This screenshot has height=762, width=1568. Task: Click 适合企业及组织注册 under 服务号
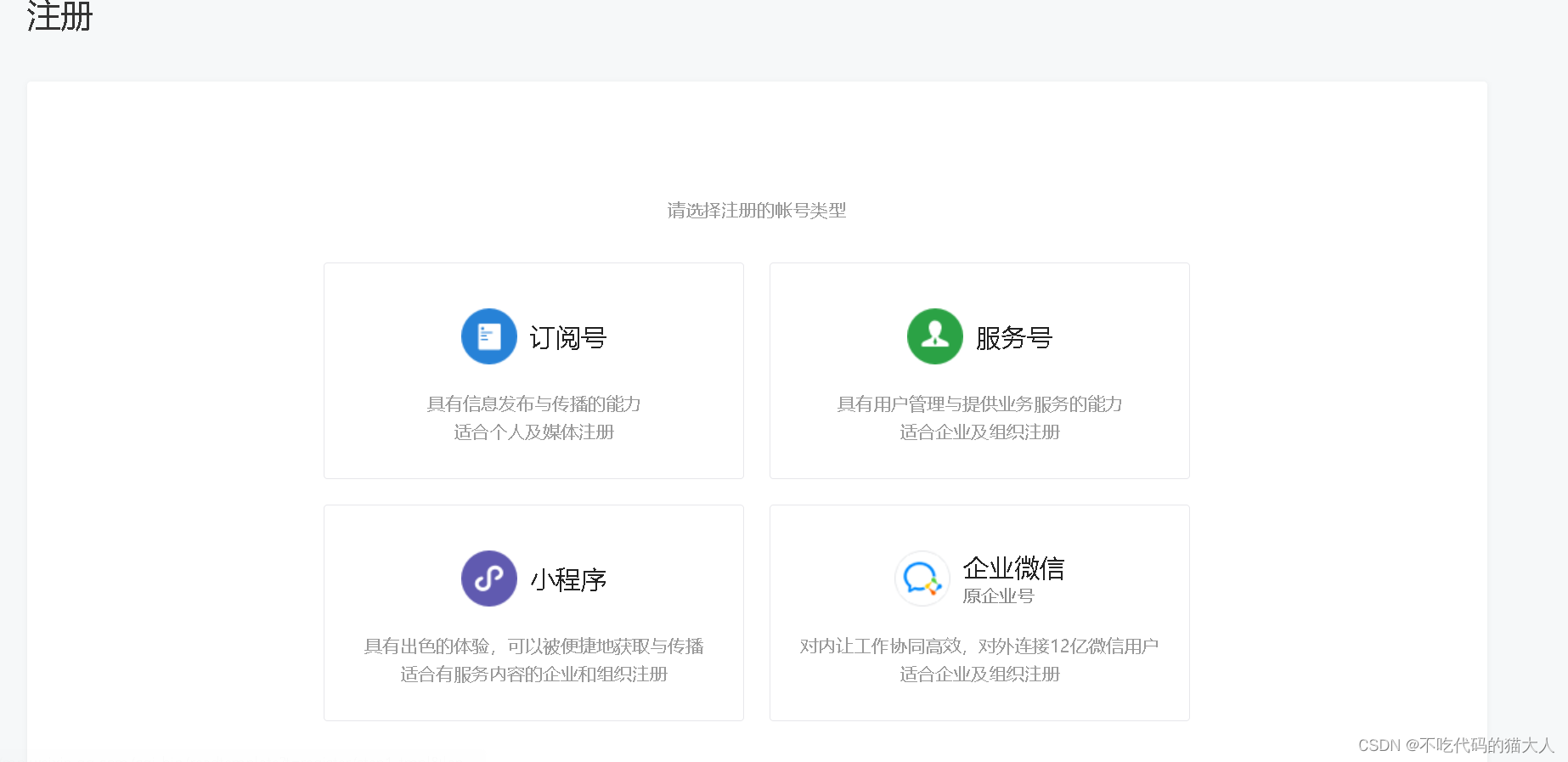979,432
